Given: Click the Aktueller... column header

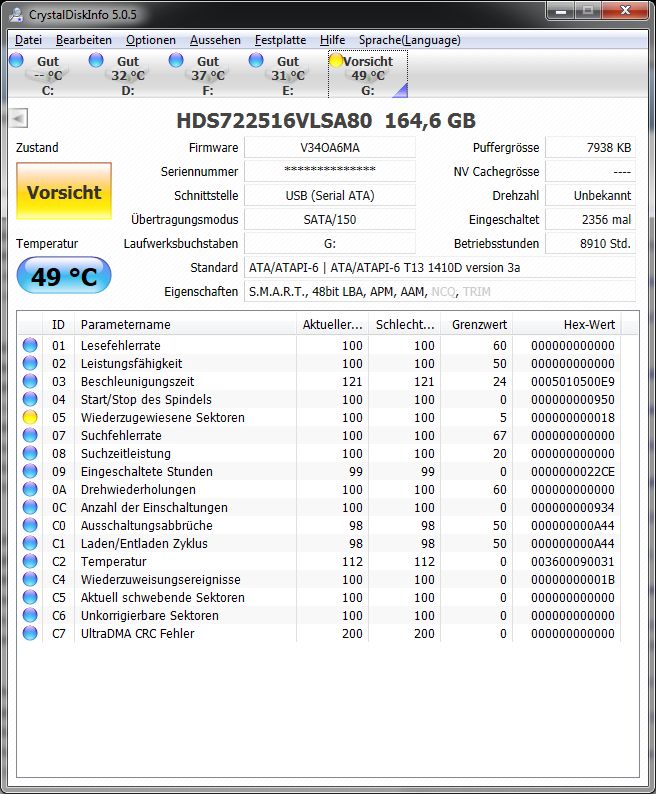Looking at the screenshot, I should click(x=332, y=325).
